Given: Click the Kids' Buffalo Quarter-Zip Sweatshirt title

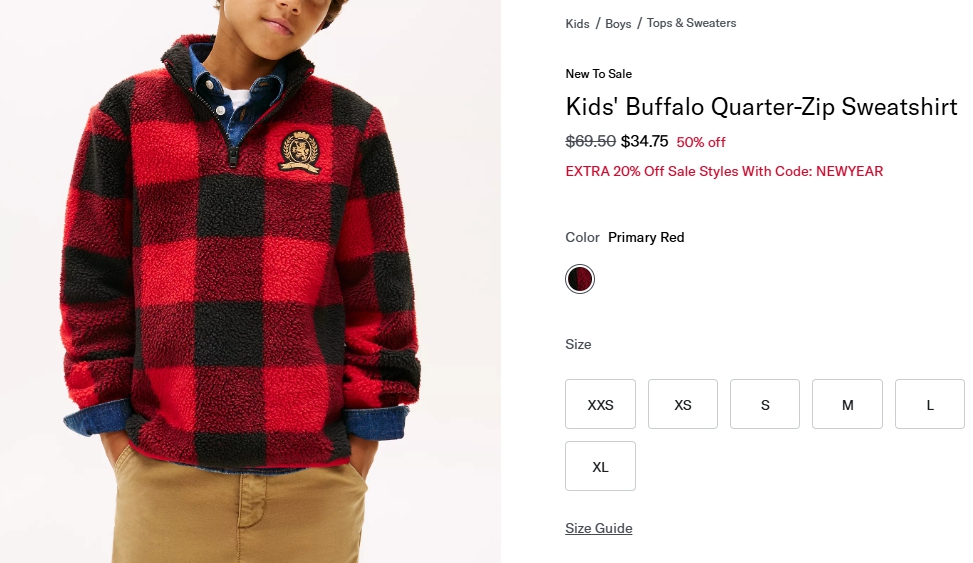Looking at the screenshot, I should (x=761, y=107).
